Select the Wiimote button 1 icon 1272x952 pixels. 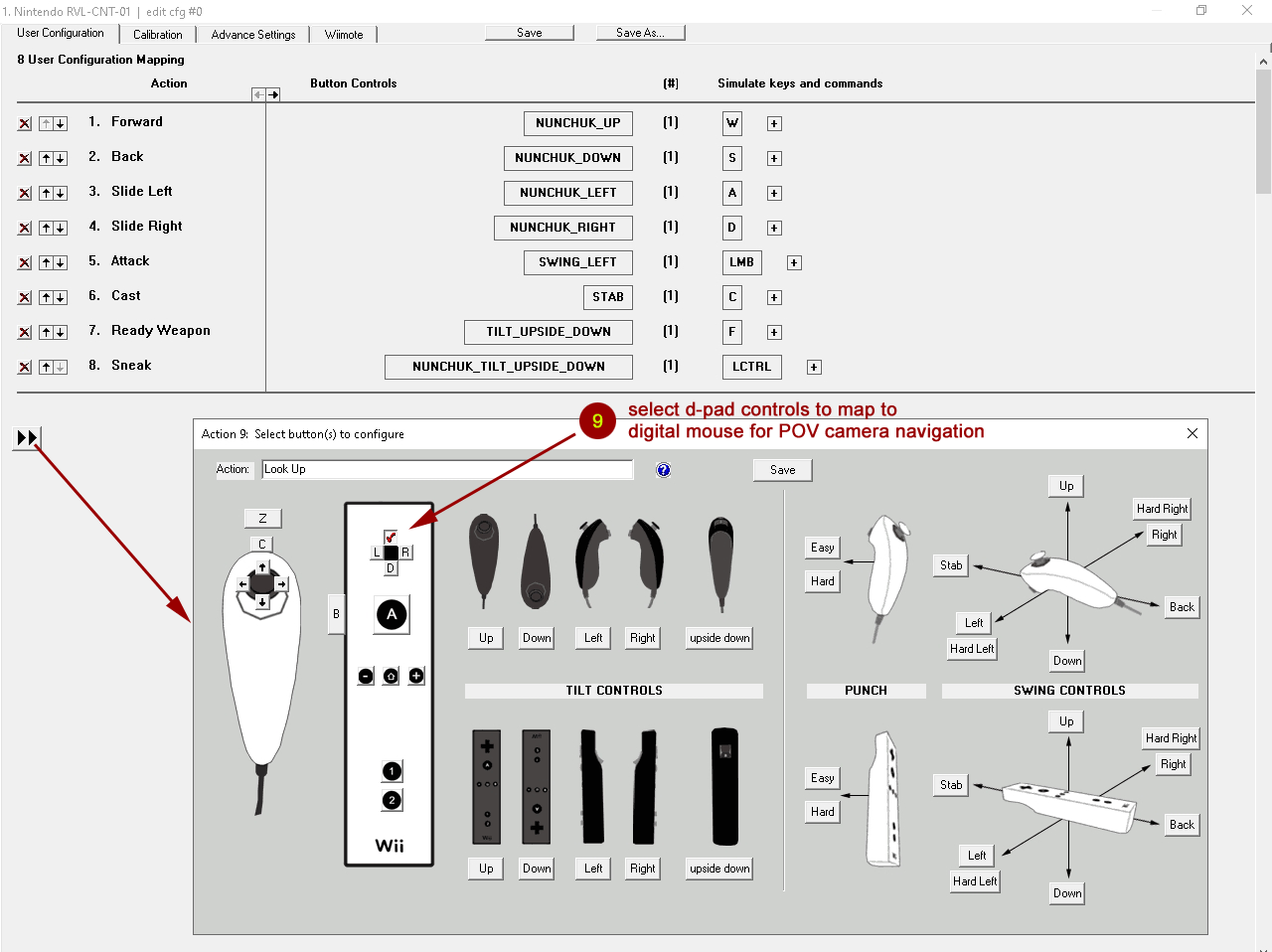click(392, 771)
